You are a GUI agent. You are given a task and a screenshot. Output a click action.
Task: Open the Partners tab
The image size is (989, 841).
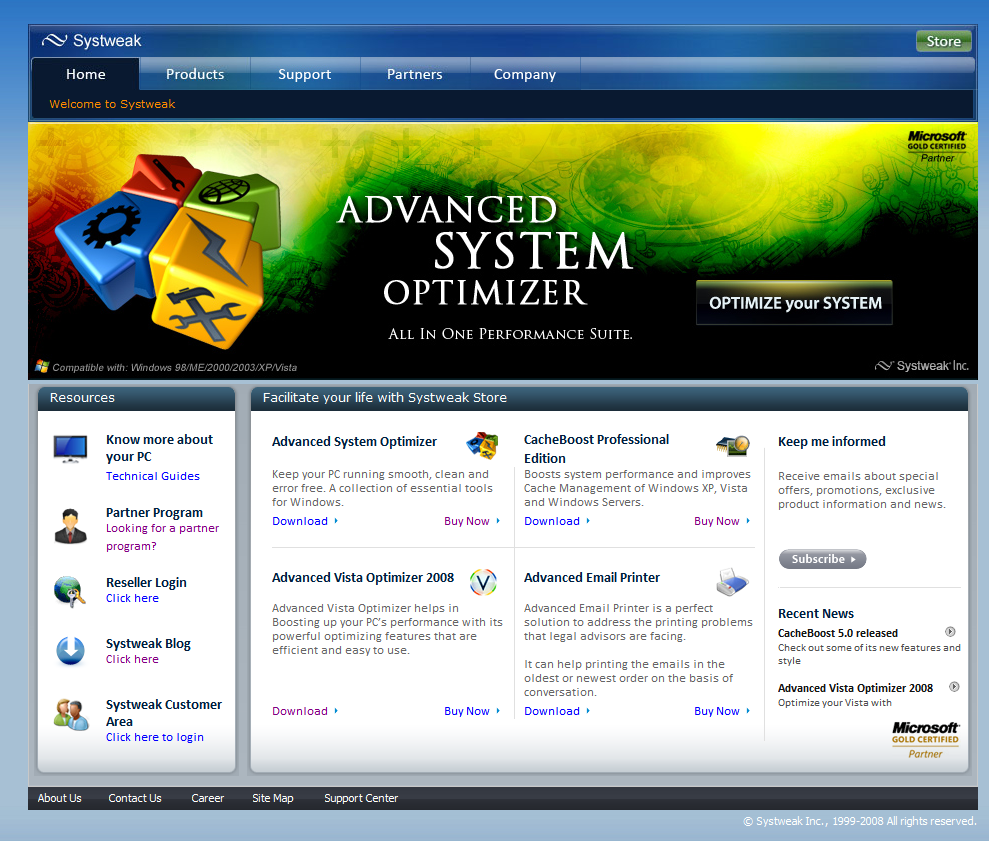click(414, 74)
